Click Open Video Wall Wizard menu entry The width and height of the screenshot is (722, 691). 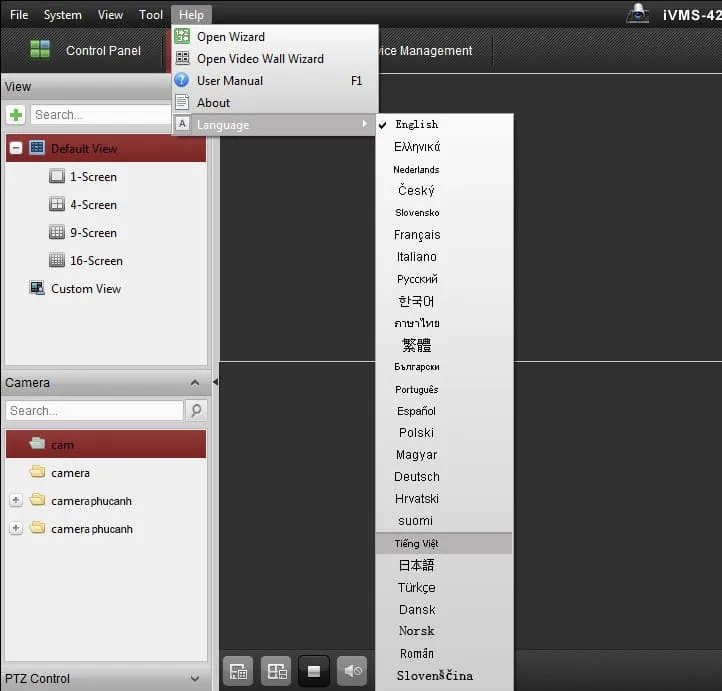(x=260, y=59)
